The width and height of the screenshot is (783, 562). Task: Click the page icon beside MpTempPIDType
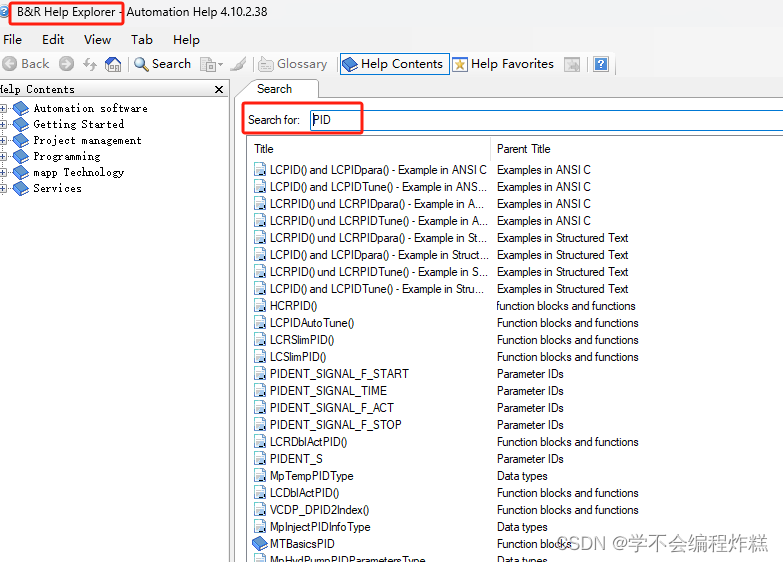[x=260, y=475]
